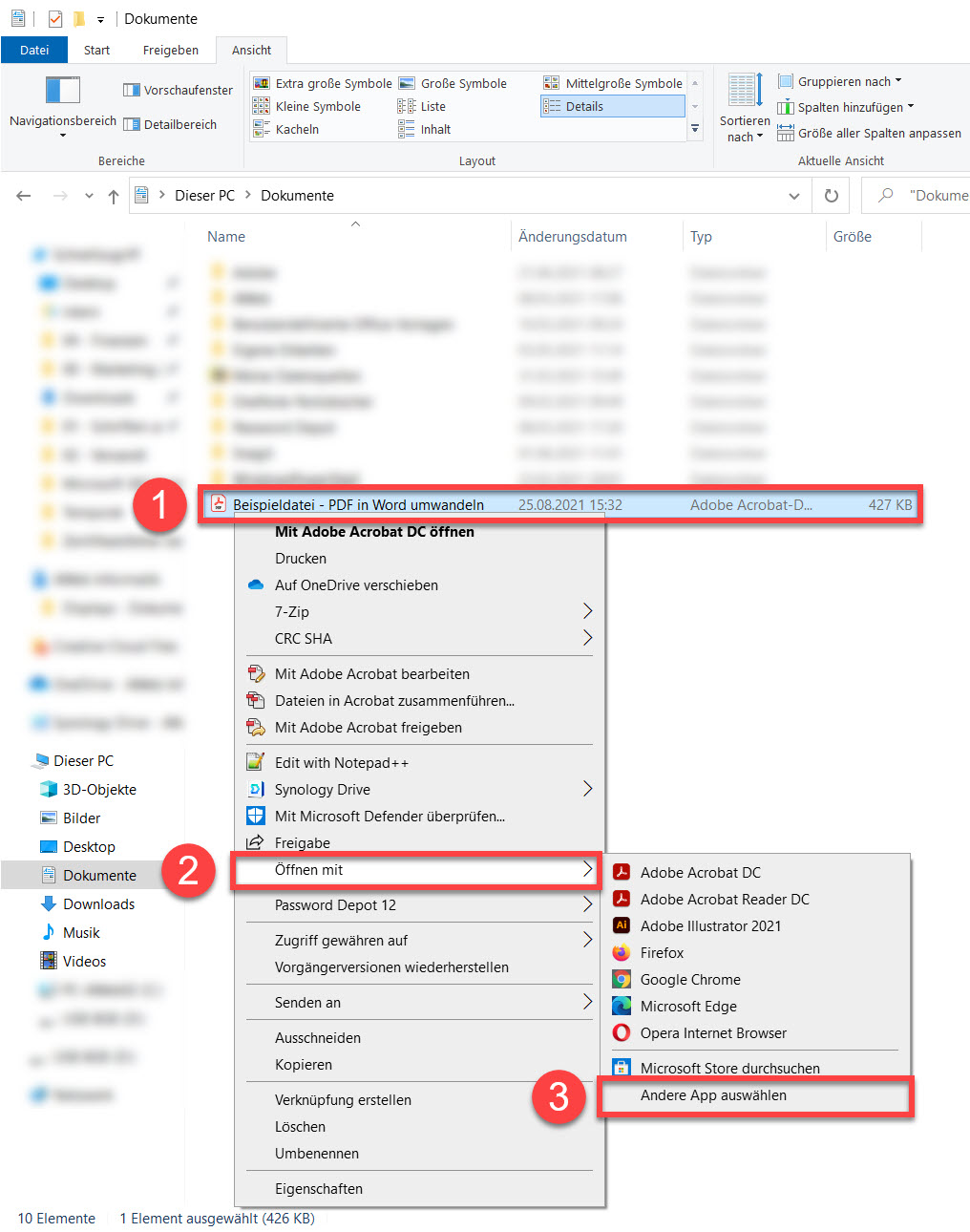The image size is (970, 1232).
Task: Go up one folder level
Action: point(114,196)
